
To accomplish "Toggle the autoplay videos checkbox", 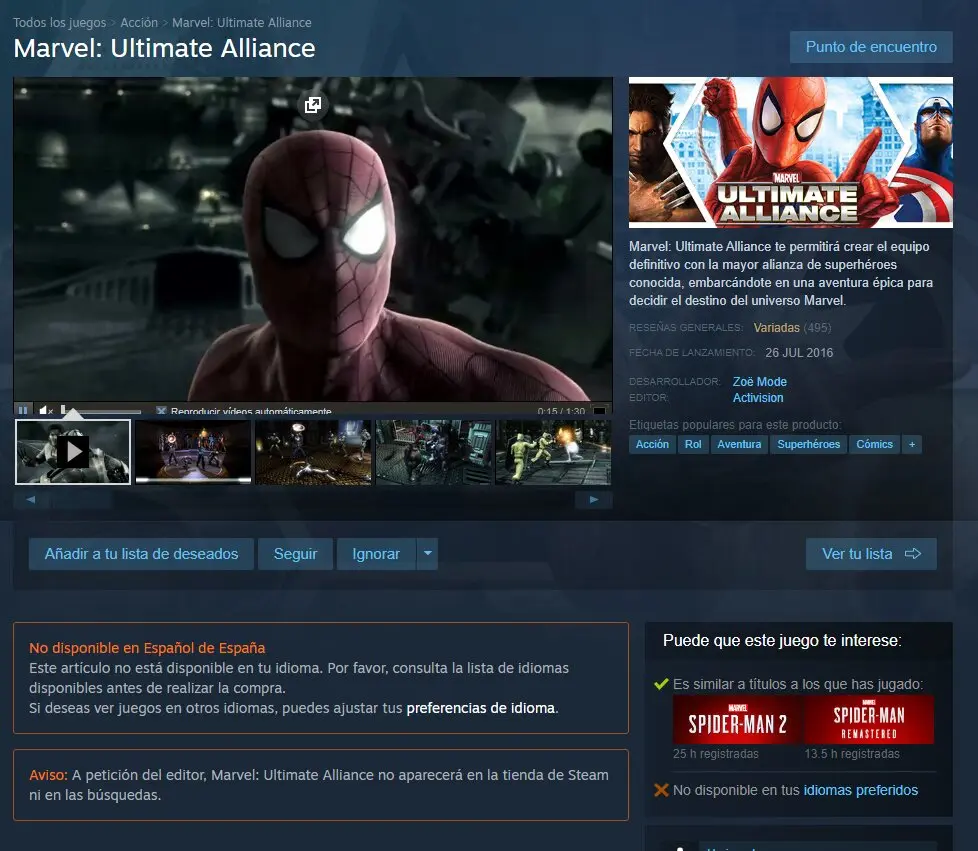I will (x=161, y=411).
